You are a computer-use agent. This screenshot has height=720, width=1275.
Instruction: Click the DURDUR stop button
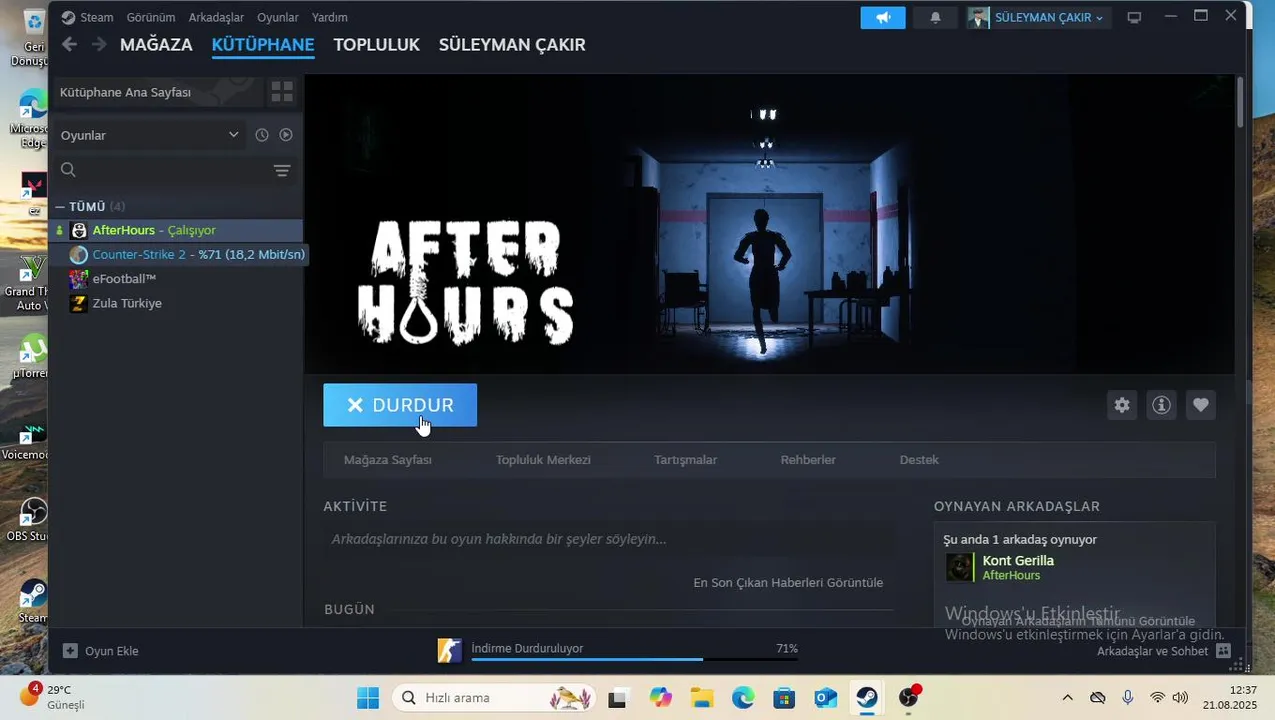(x=400, y=405)
